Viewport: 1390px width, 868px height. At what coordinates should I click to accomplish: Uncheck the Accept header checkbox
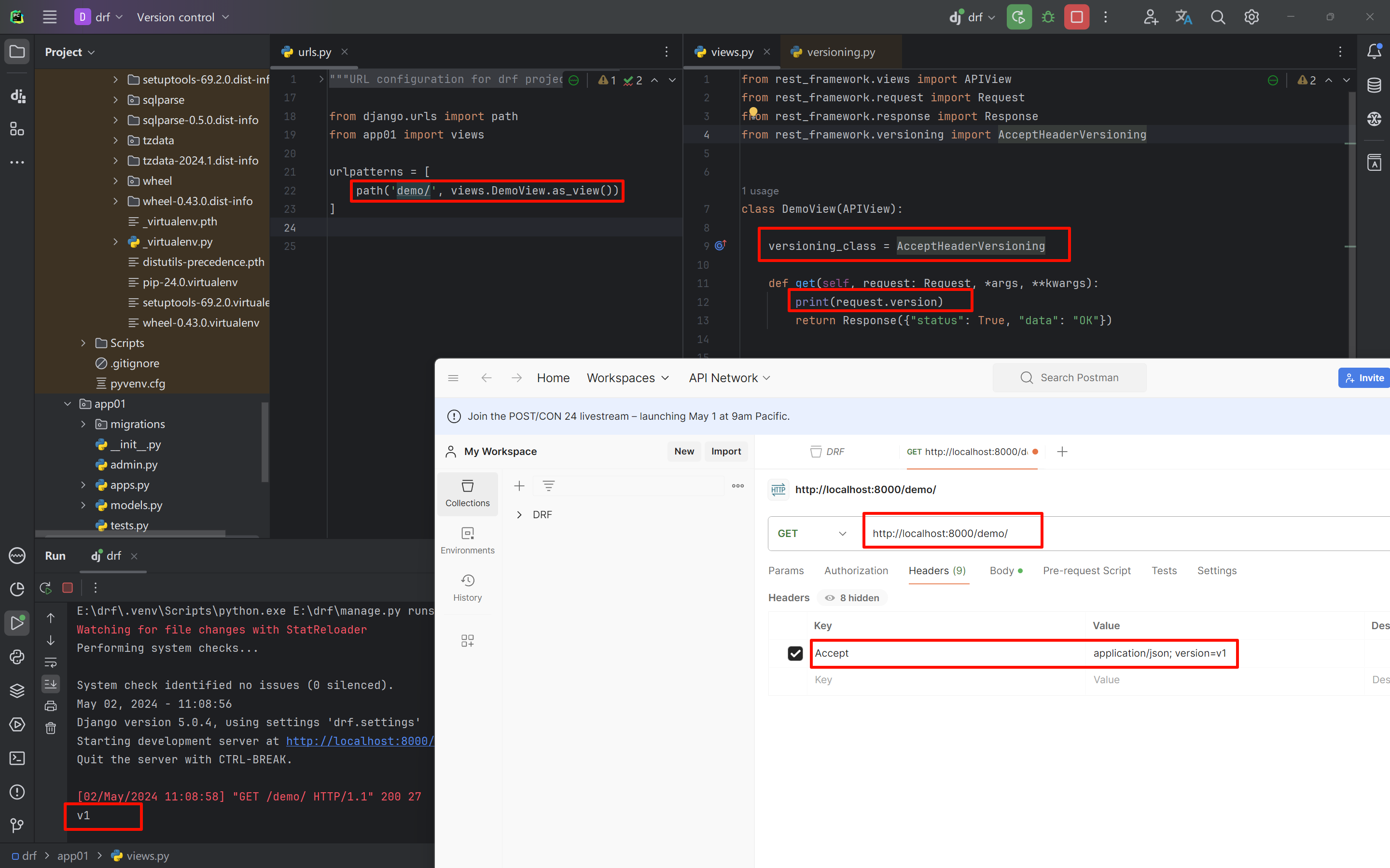click(794, 653)
